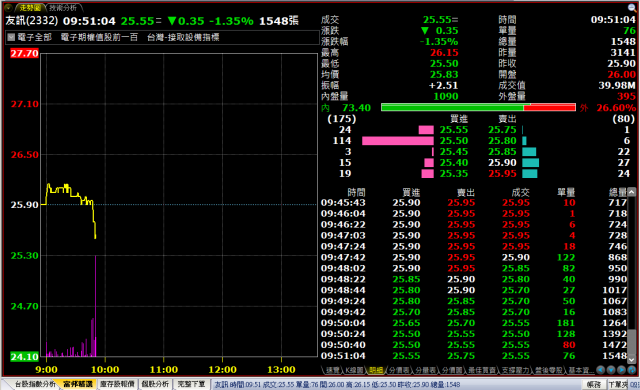This screenshot has width=640, height=390.
Task: Open the 台股指數分析 bottom tab
Action: point(35,384)
